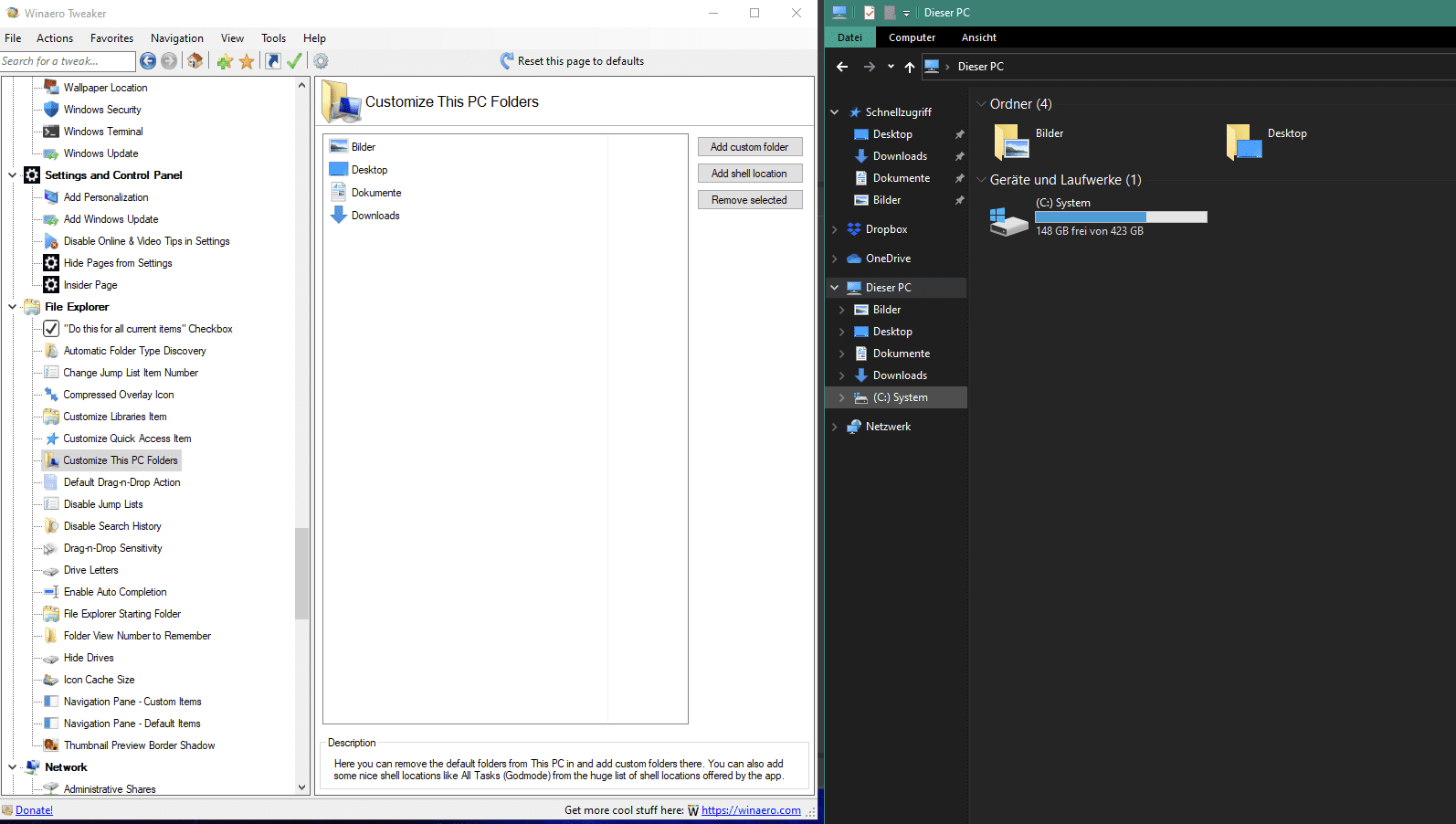Click Add custom folder button

[x=750, y=147]
